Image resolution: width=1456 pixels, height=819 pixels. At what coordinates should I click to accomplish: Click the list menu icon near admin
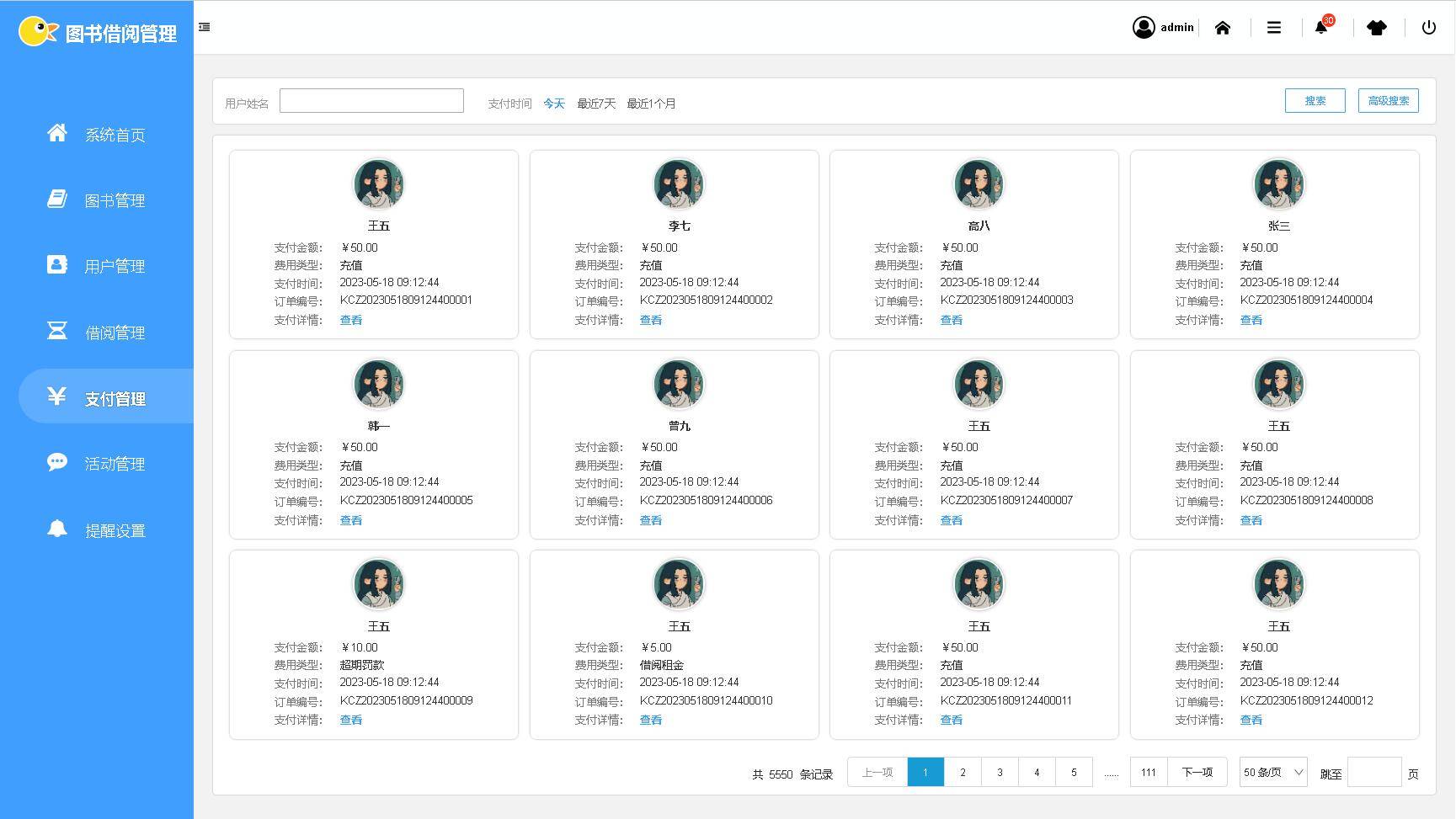1273,28
